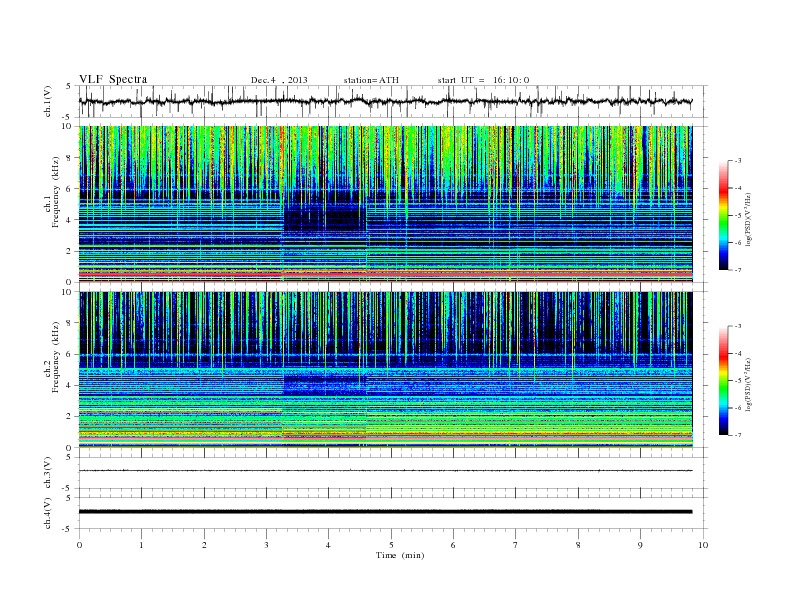Click the "-3" label on ch.2 colorbar

738,326
